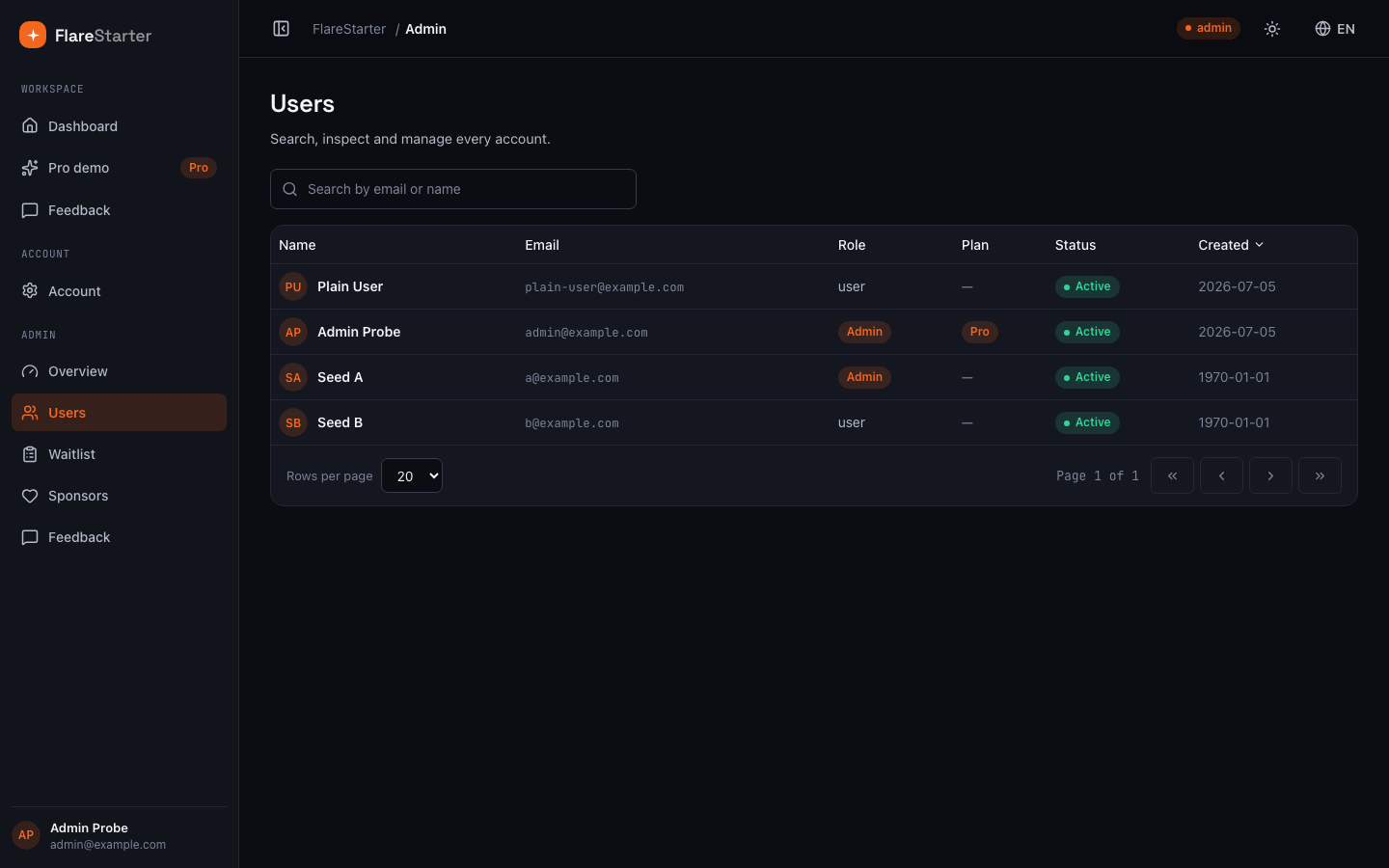Click the Admin role badge for Seed A
Screen dimensions: 1389x868
864,377
